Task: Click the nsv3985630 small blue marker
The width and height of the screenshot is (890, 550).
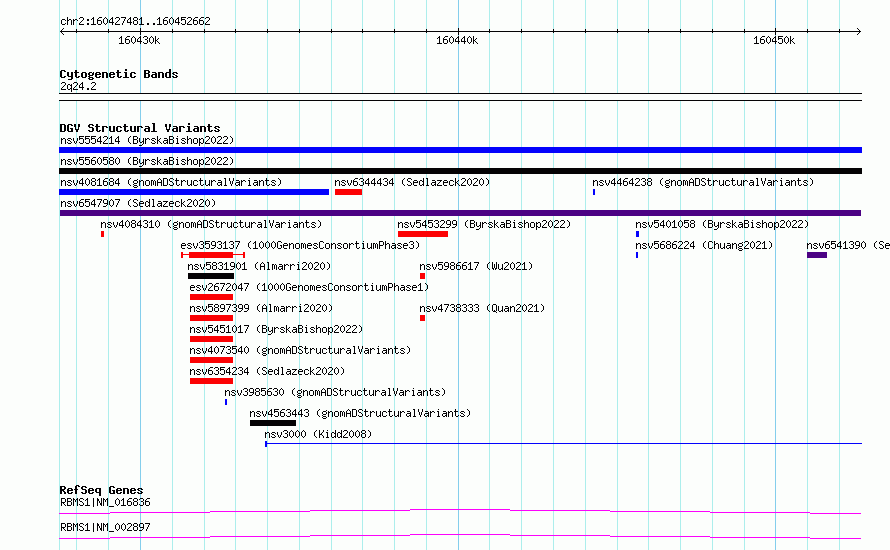Action: 226,402
